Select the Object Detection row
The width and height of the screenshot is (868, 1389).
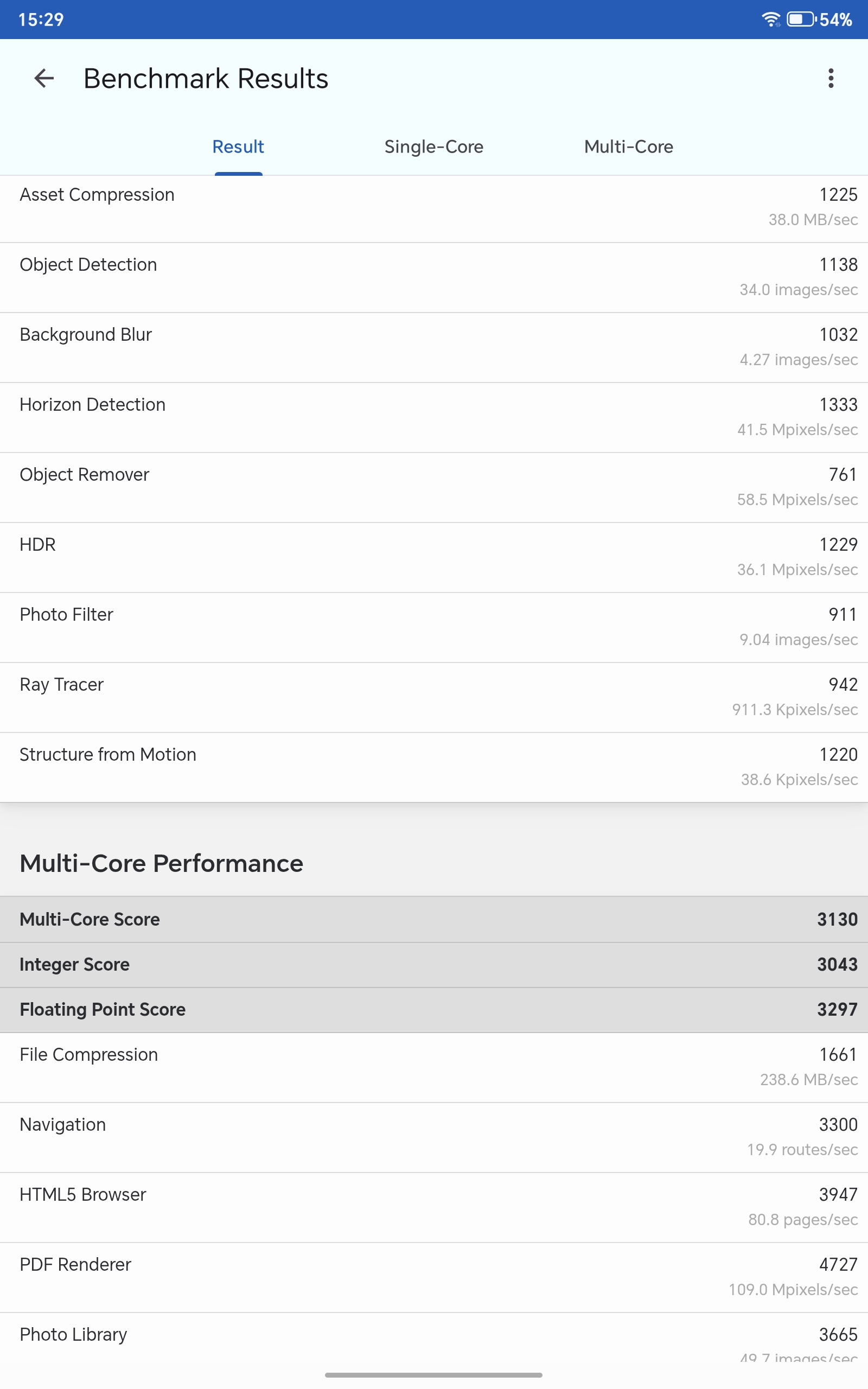[434, 277]
